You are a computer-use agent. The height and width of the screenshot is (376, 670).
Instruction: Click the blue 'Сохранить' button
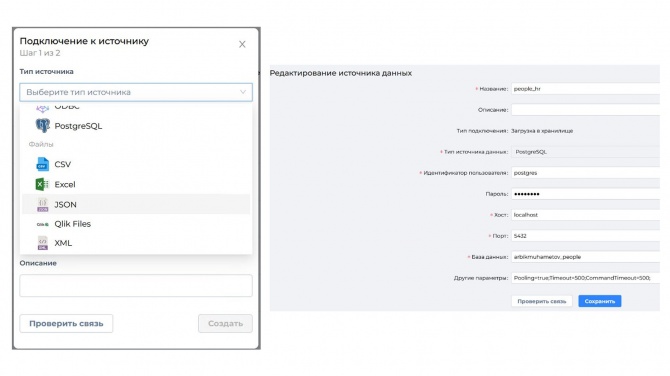coord(599,301)
